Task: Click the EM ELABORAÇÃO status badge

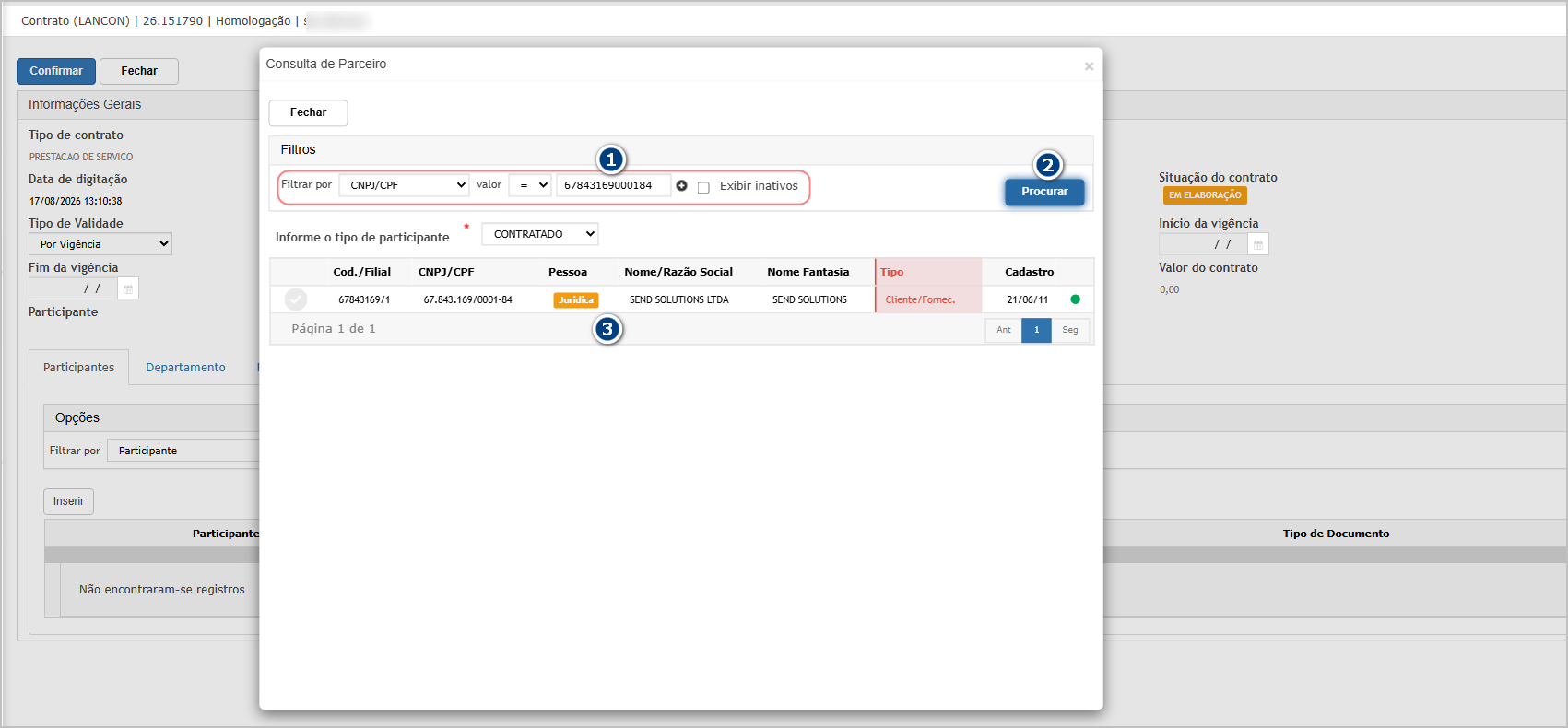Action: pyautogui.click(x=1205, y=195)
